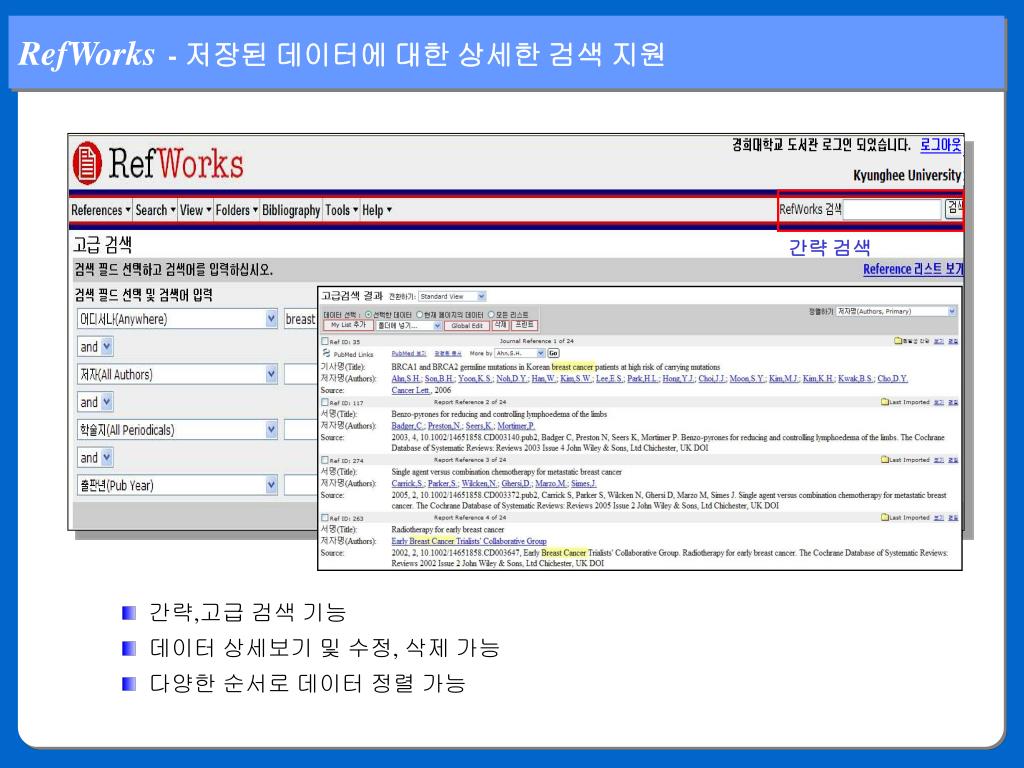The width and height of the screenshot is (1024, 768).
Task: Click the PubMed 보기 link
Action: (409, 353)
